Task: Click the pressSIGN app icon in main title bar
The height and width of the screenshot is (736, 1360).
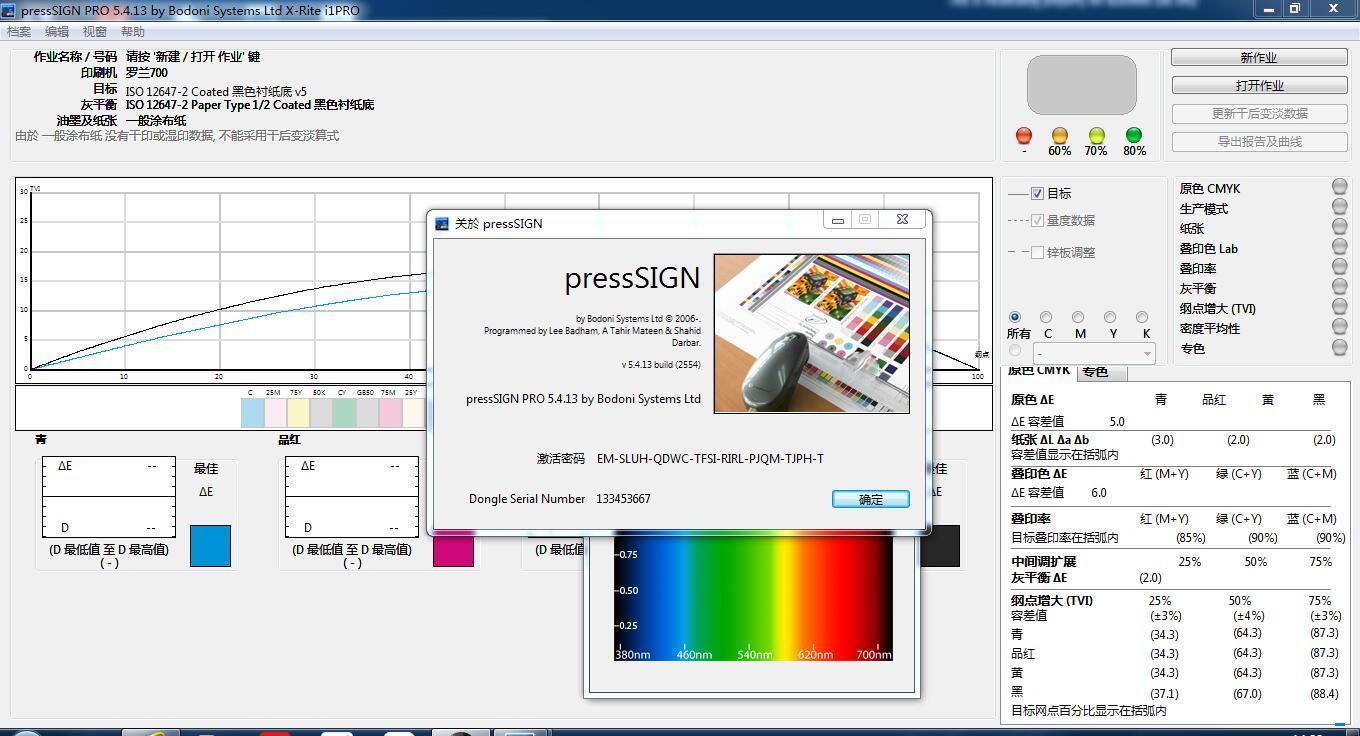Action: point(9,9)
